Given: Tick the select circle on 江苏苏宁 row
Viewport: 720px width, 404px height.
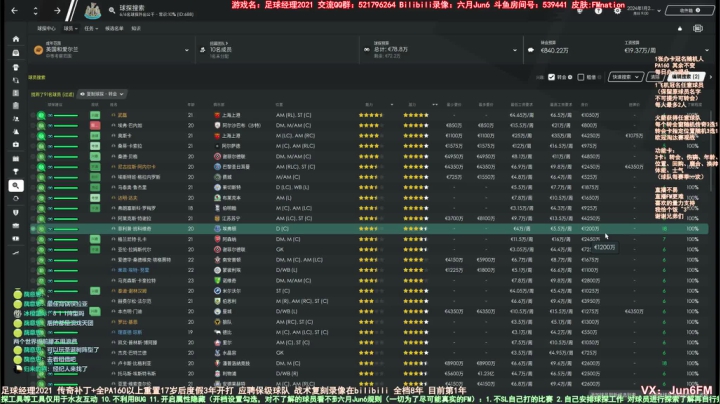Looking at the screenshot, I should (x=33, y=219).
